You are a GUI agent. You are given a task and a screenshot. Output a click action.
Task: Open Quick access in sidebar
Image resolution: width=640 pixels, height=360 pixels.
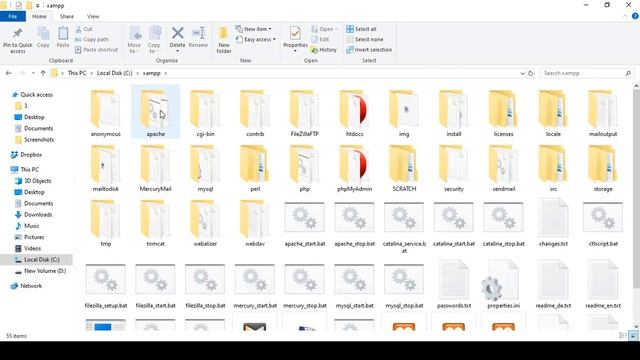coord(36,95)
